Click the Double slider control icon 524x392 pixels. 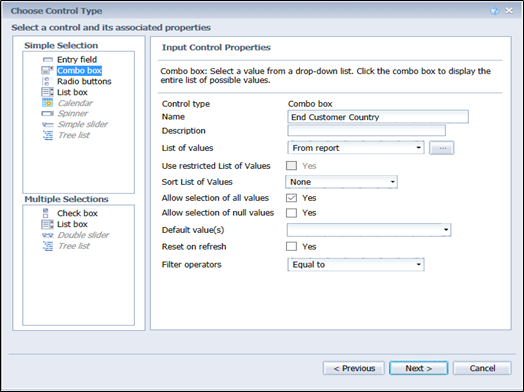click(48, 235)
